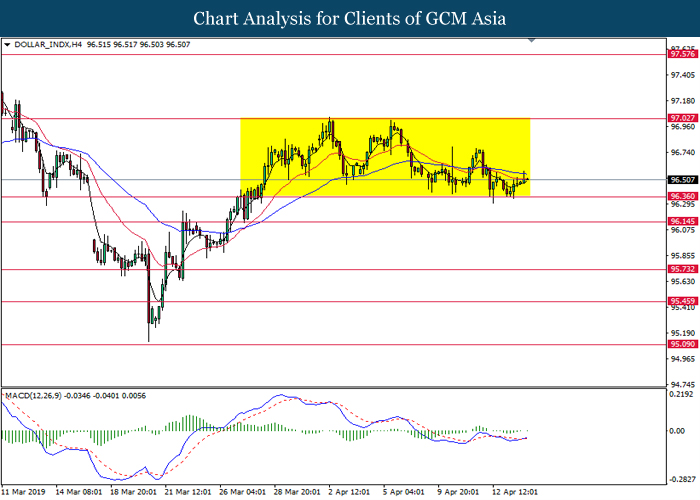700x500 pixels.
Task: Click the 11 Mar 2019 date label
Action: [25, 492]
